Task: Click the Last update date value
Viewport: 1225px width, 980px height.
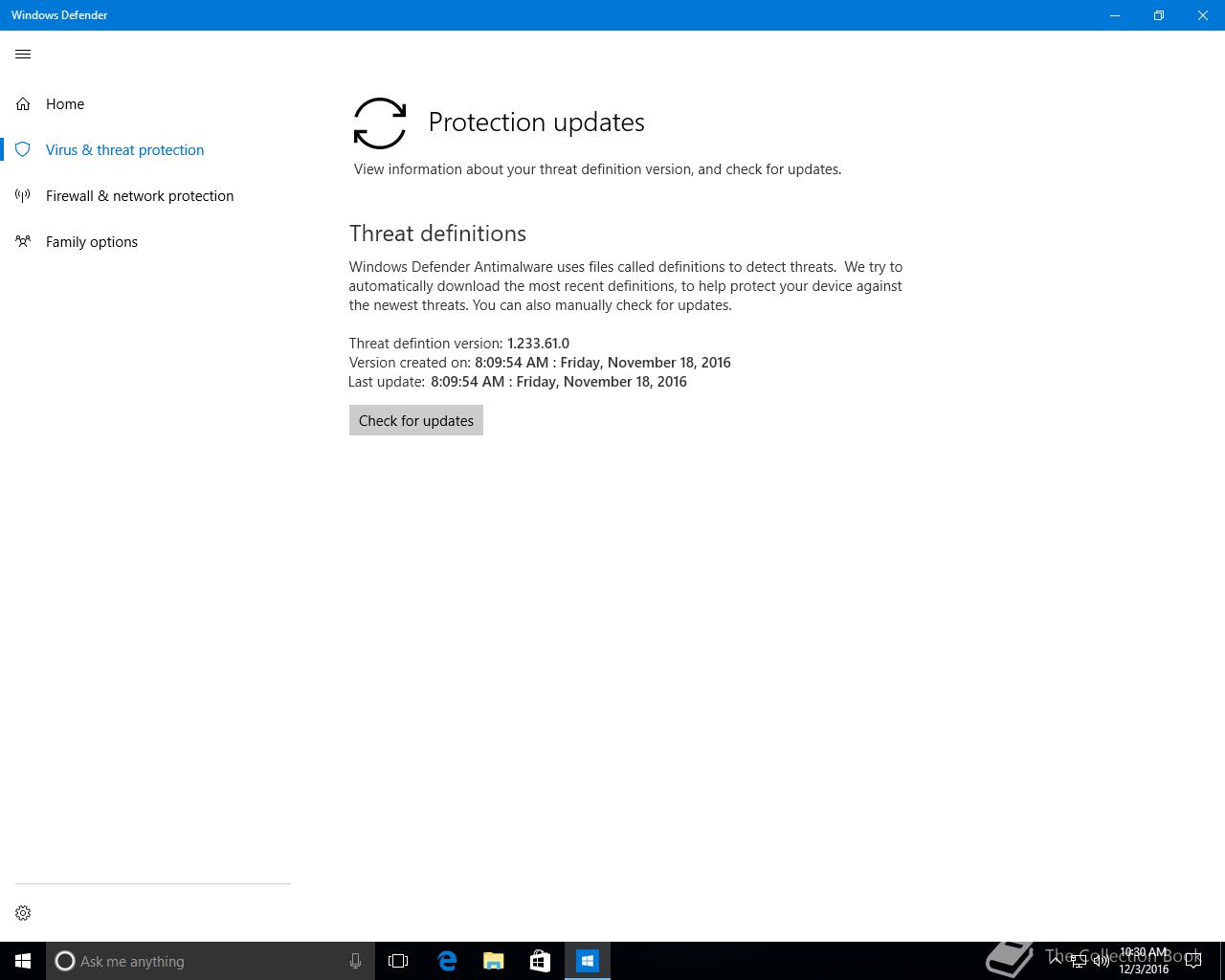Action: click(559, 382)
